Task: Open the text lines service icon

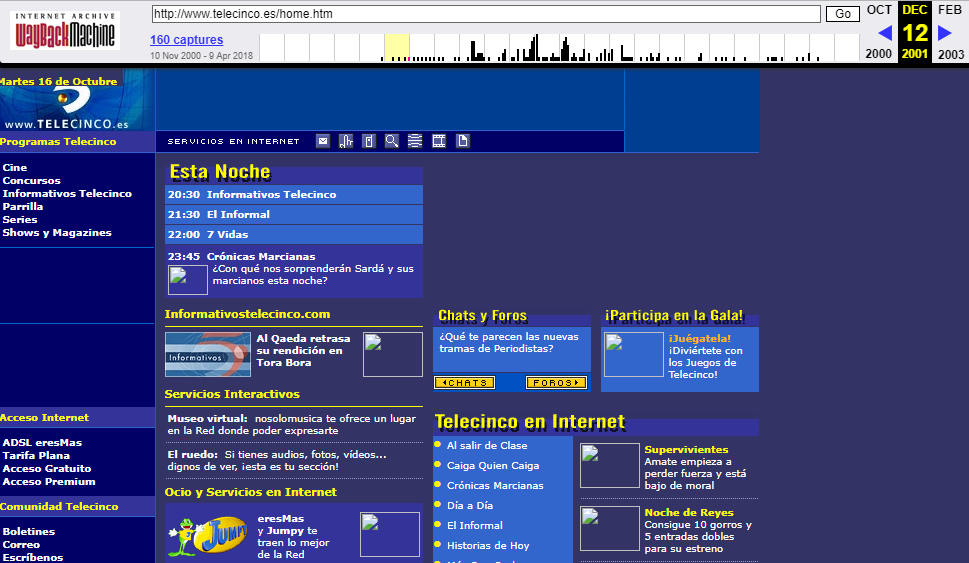Action: click(x=415, y=142)
